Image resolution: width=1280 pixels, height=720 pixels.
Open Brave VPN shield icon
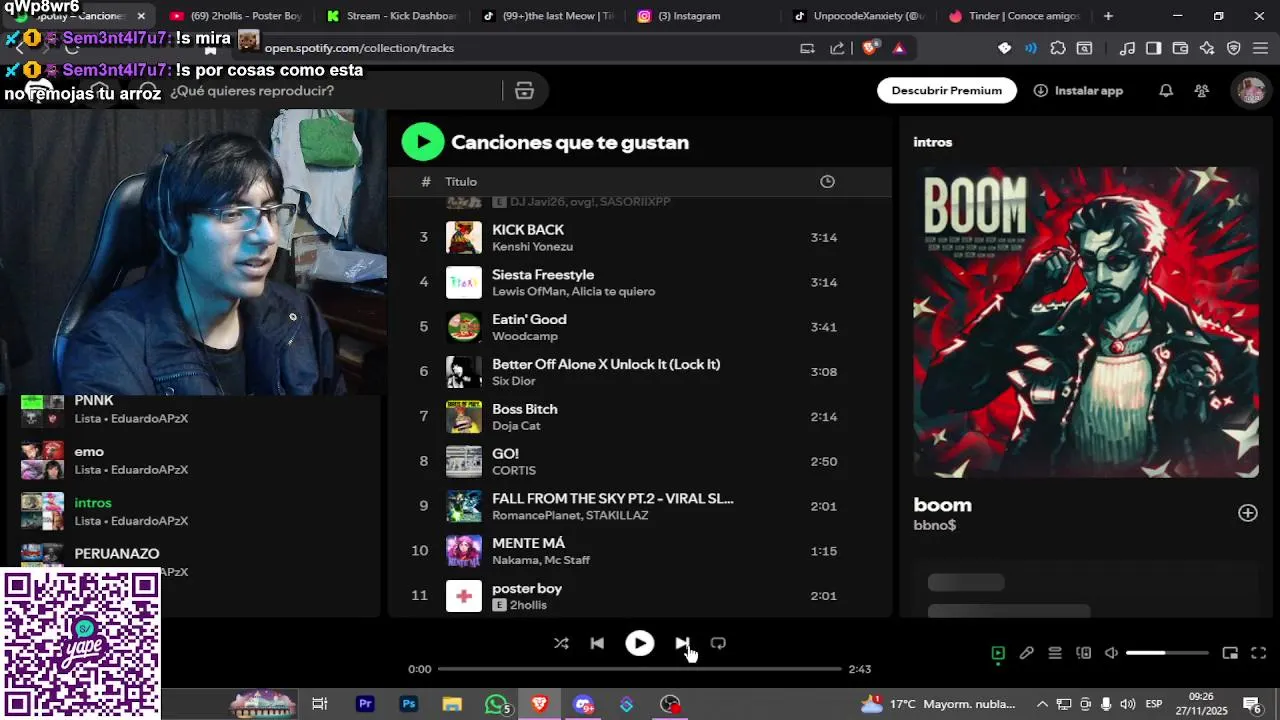click(x=1234, y=48)
